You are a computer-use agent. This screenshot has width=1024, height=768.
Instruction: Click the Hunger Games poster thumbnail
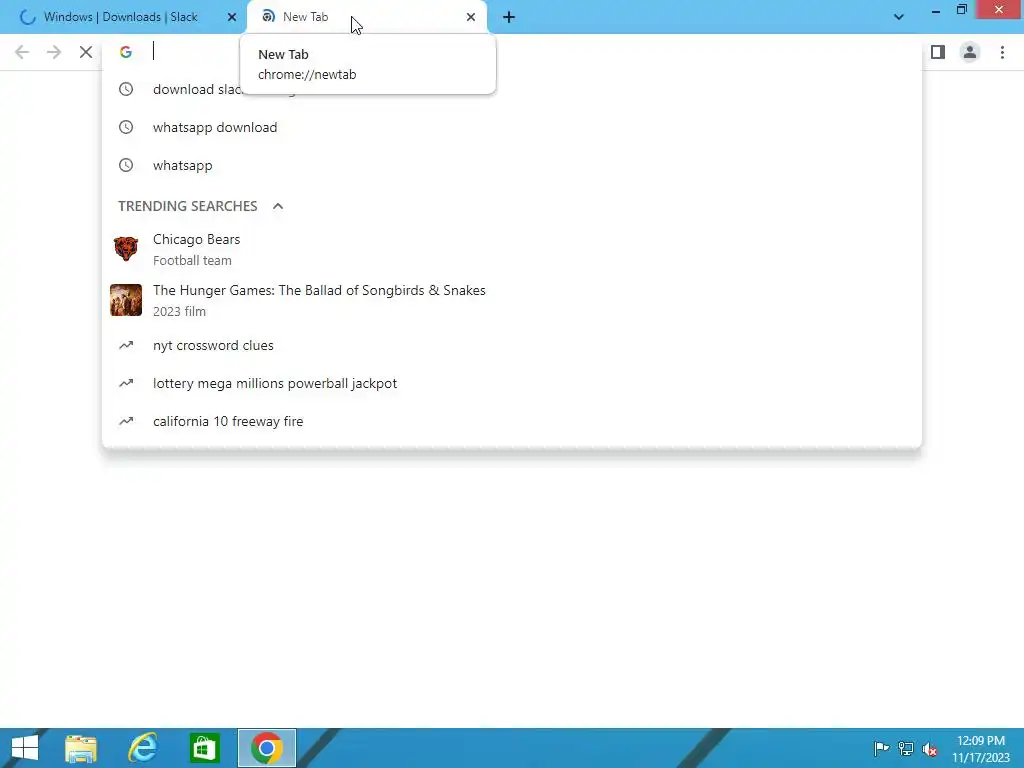[x=126, y=300]
